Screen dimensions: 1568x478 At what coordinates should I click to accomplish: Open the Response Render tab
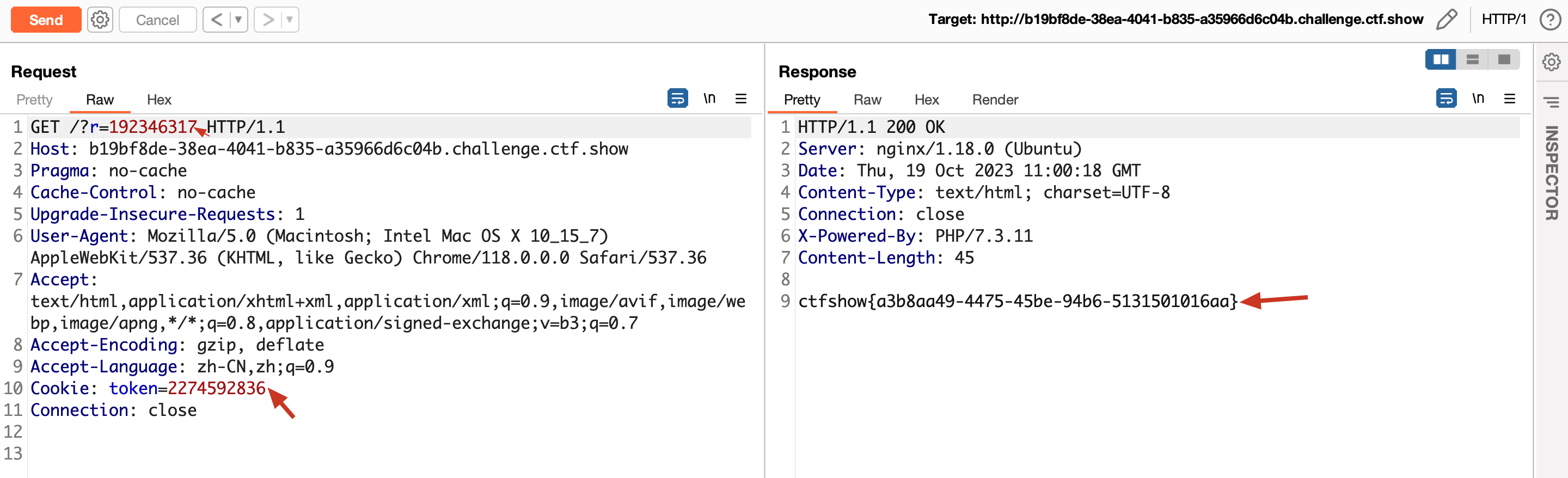coord(995,99)
